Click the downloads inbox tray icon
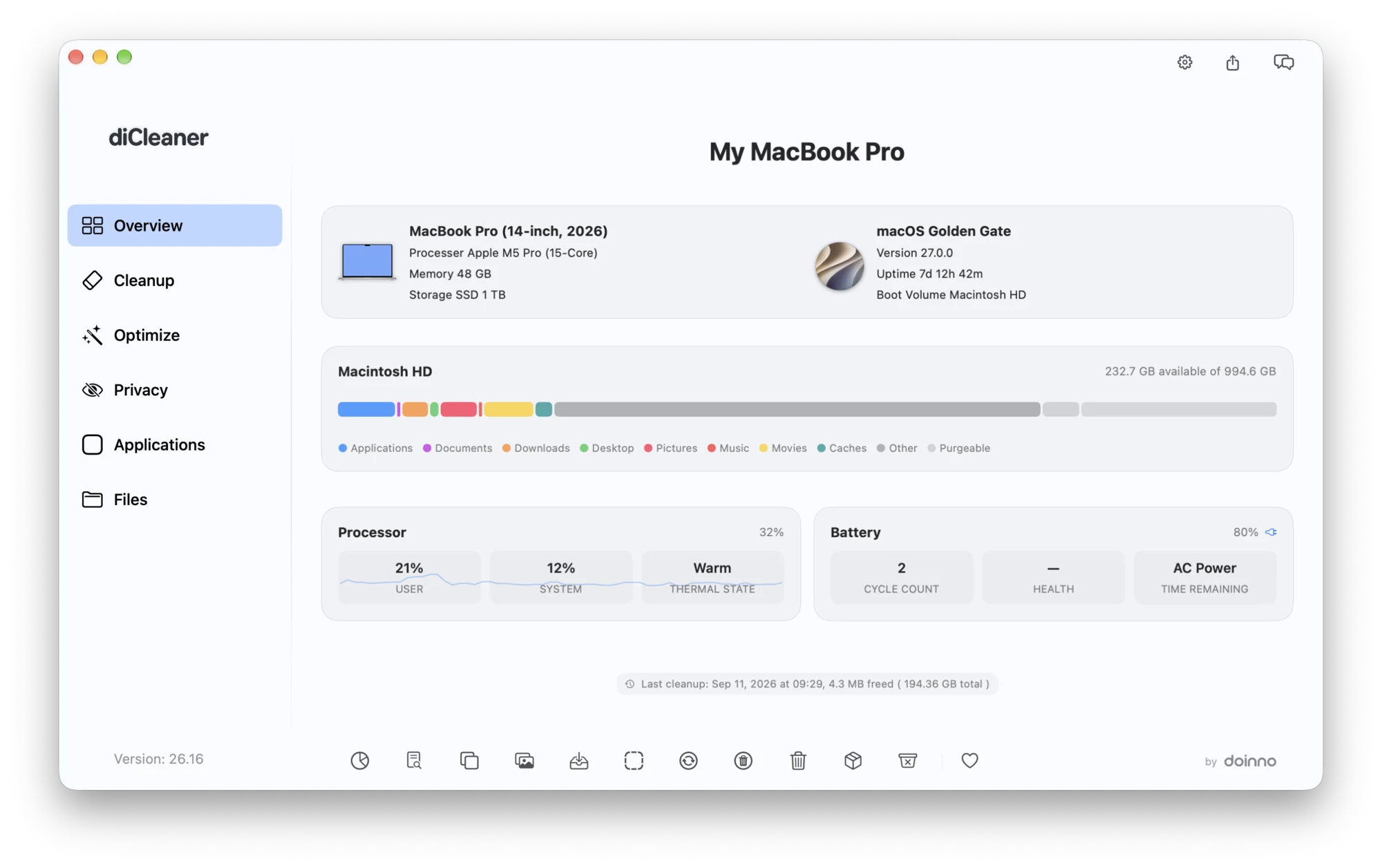 [x=579, y=760]
